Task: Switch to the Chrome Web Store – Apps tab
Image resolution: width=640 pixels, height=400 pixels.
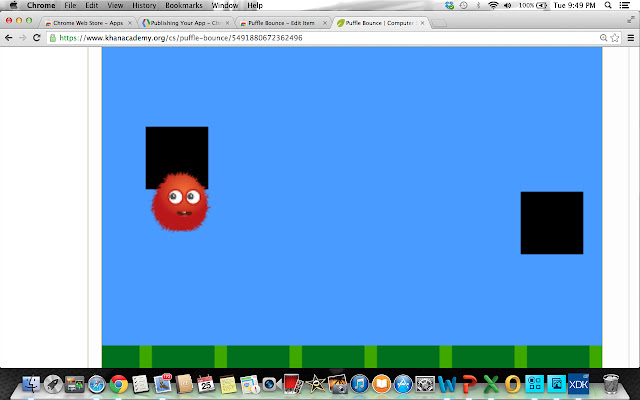Action: pos(88,23)
